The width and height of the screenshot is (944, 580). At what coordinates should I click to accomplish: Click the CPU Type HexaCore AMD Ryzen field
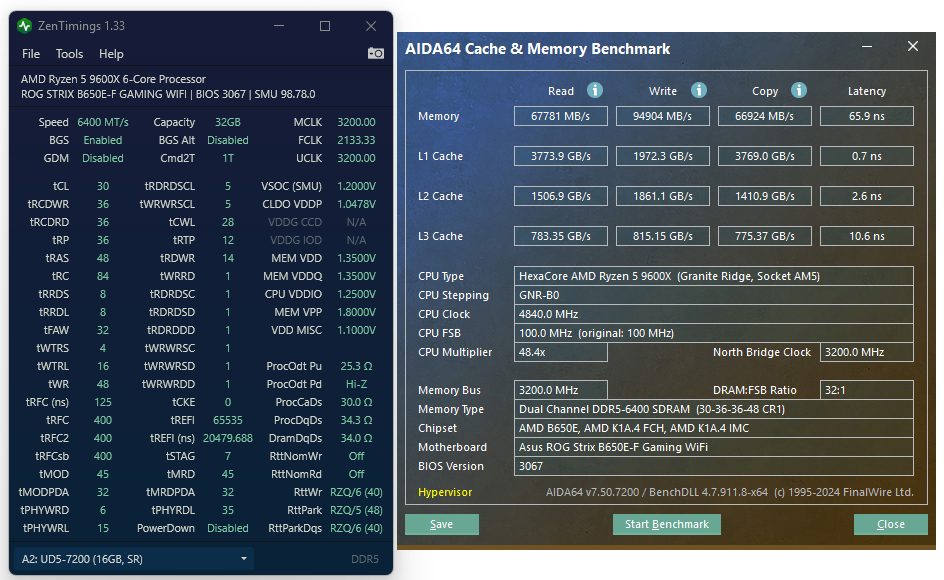click(x=713, y=276)
